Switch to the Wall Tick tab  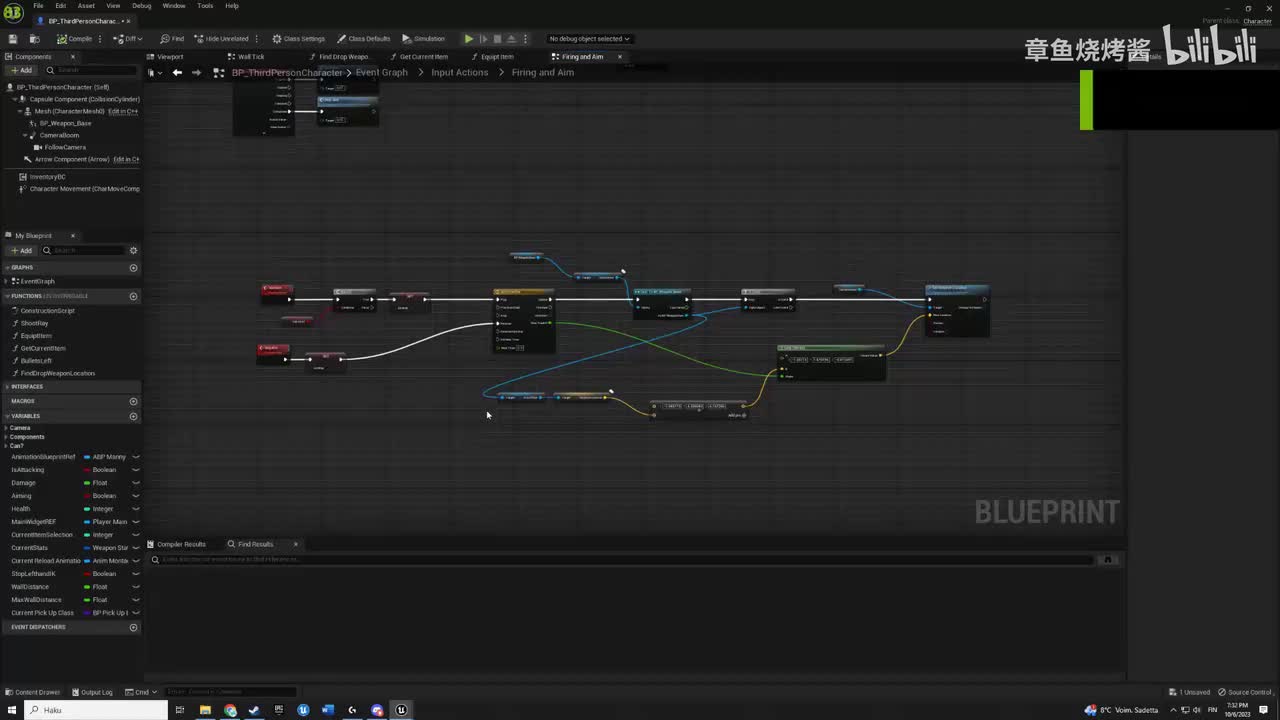[x=247, y=57]
